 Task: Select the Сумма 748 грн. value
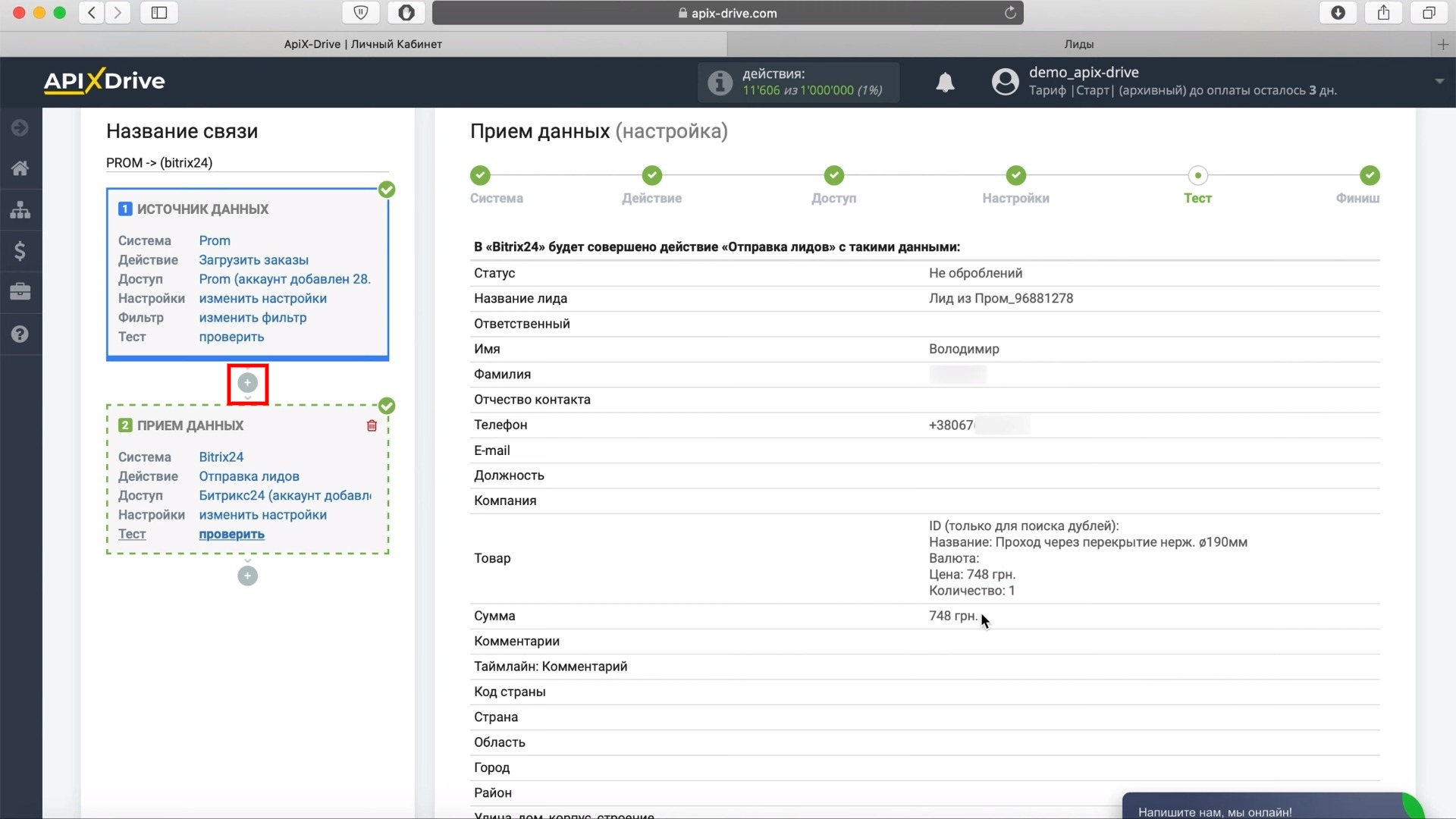pyautogui.click(x=953, y=616)
